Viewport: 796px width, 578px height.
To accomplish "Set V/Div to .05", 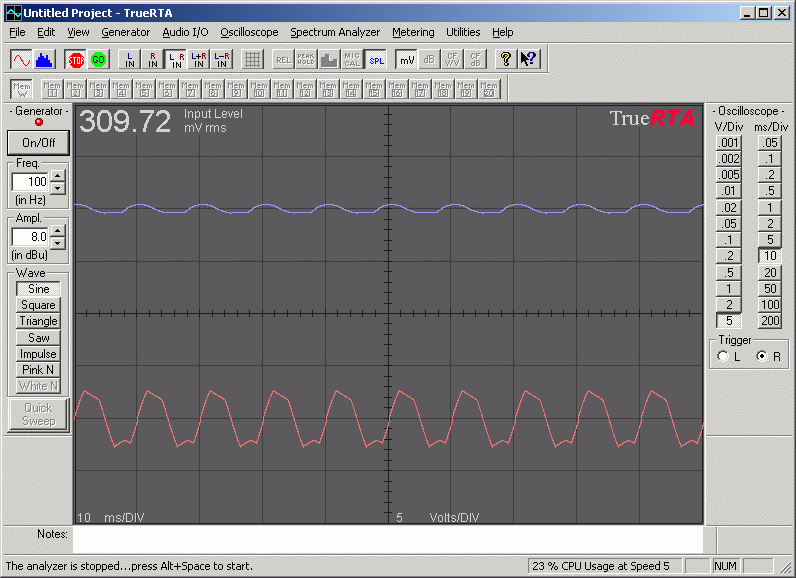I will click(728, 224).
